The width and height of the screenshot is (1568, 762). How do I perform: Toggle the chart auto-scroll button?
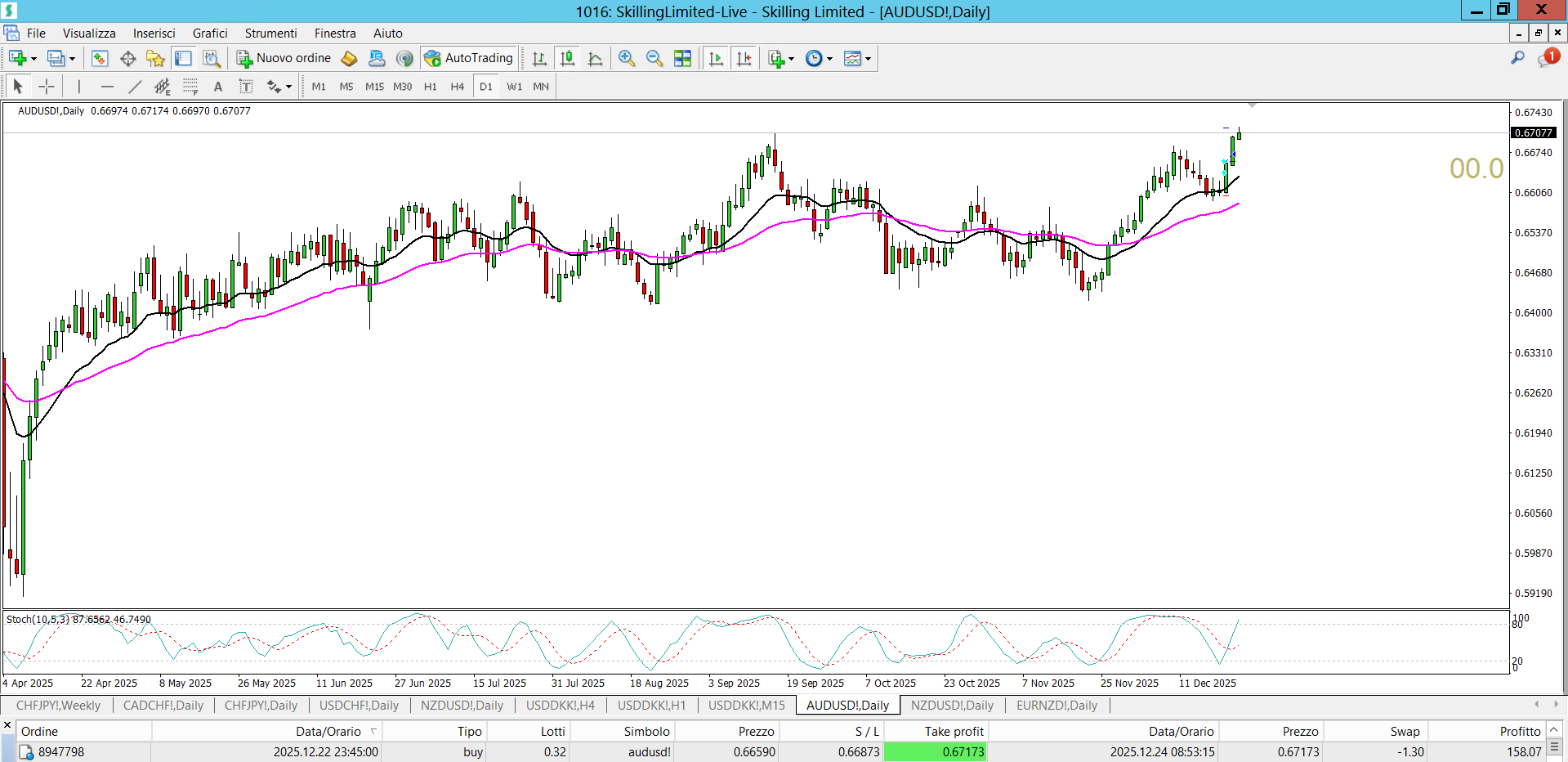pos(716,58)
